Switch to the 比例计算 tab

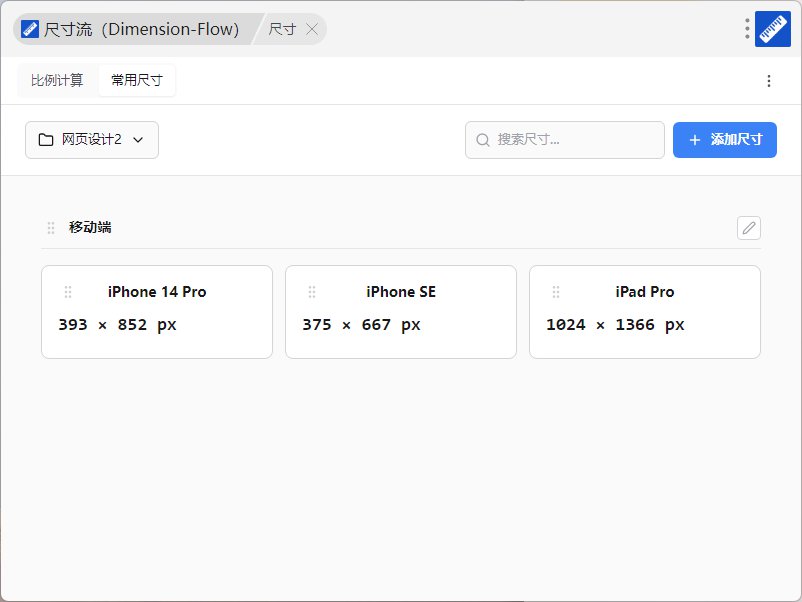(x=57, y=81)
